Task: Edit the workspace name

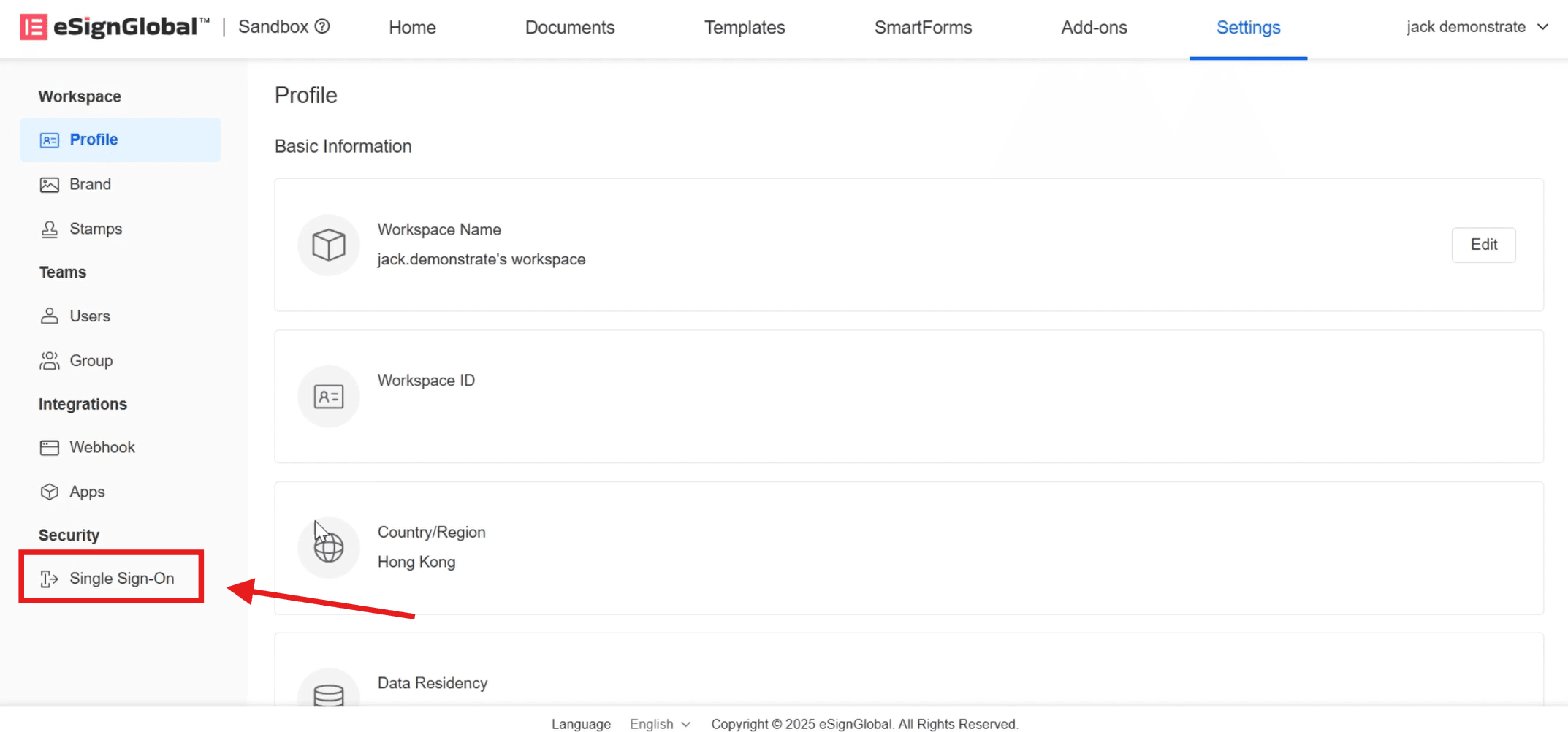Action: pos(1483,245)
